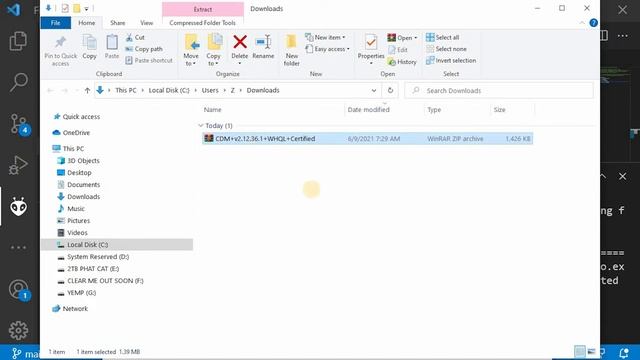Screen dimensions: 640x360
Task: Open VS Code Run and Debug icon
Action: pyautogui.click(x=18, y=165)
